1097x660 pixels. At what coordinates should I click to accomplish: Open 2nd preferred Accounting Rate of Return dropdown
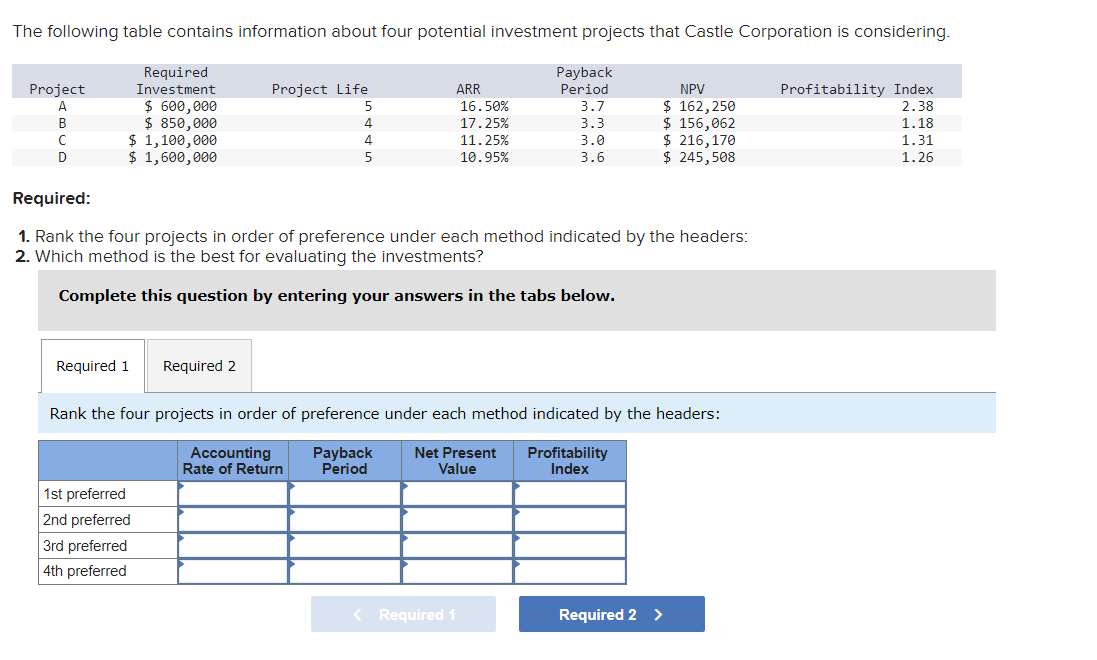point(233,519)
